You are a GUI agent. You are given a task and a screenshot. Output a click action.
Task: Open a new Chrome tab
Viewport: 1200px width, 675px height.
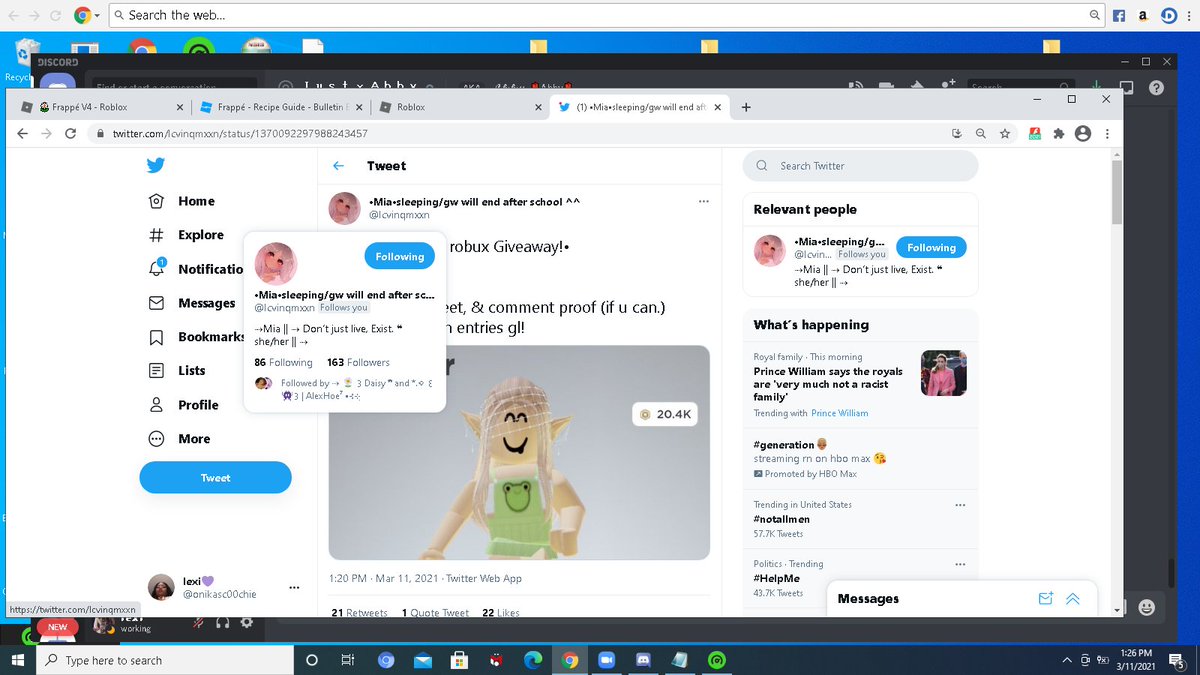pos(746,107)
